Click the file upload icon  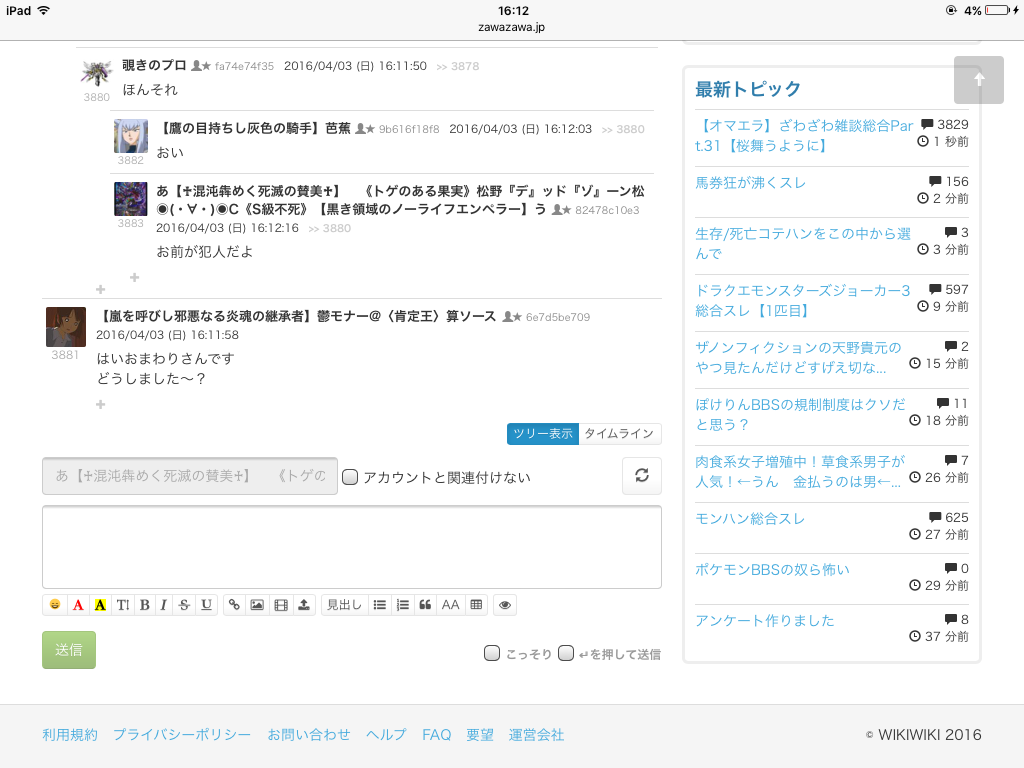pos(304,605)
